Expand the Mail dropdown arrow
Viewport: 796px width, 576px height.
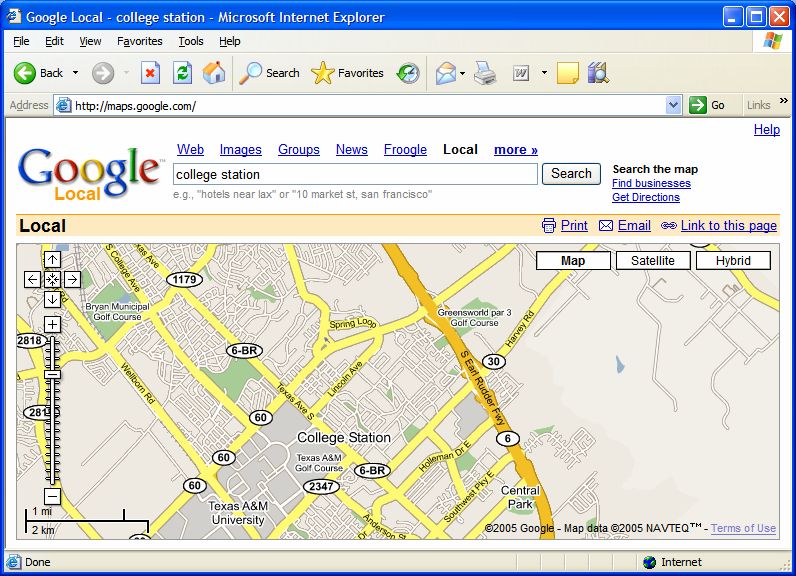coord(462,73)
